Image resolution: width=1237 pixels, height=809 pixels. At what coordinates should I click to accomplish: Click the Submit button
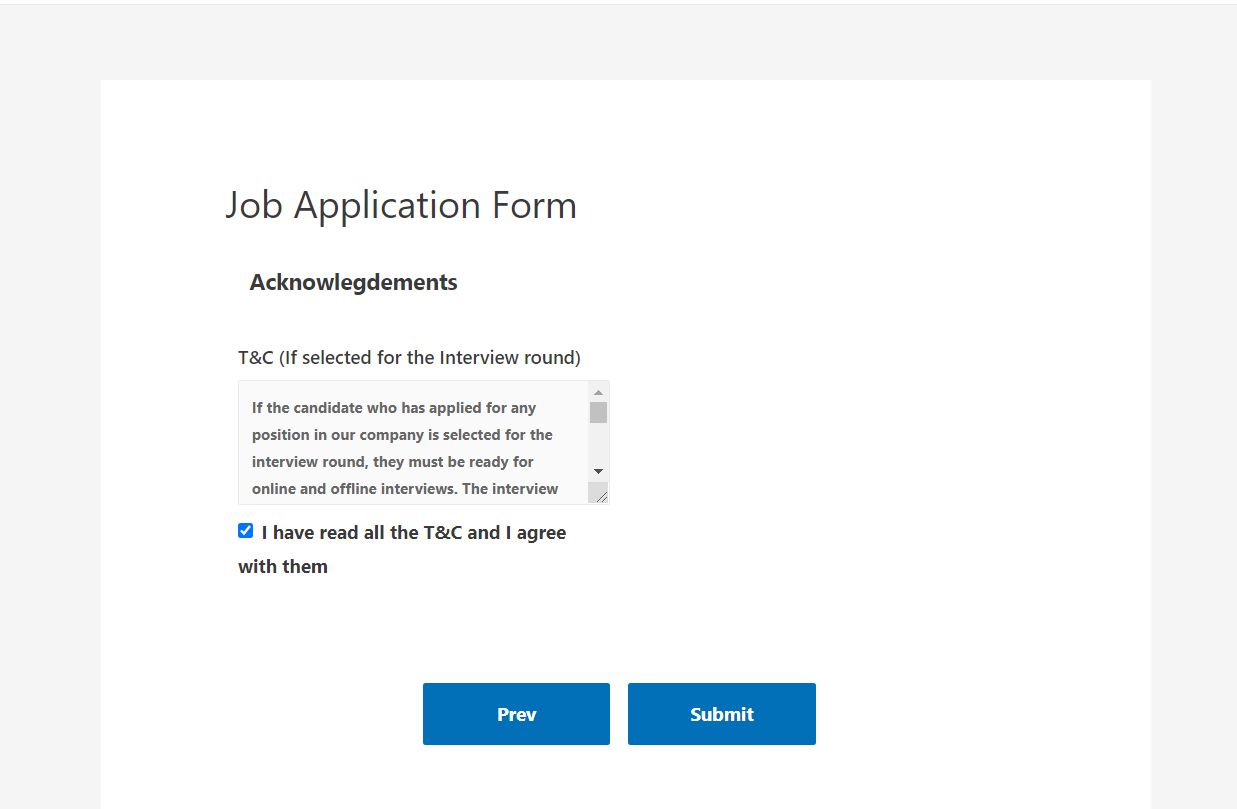721,714
